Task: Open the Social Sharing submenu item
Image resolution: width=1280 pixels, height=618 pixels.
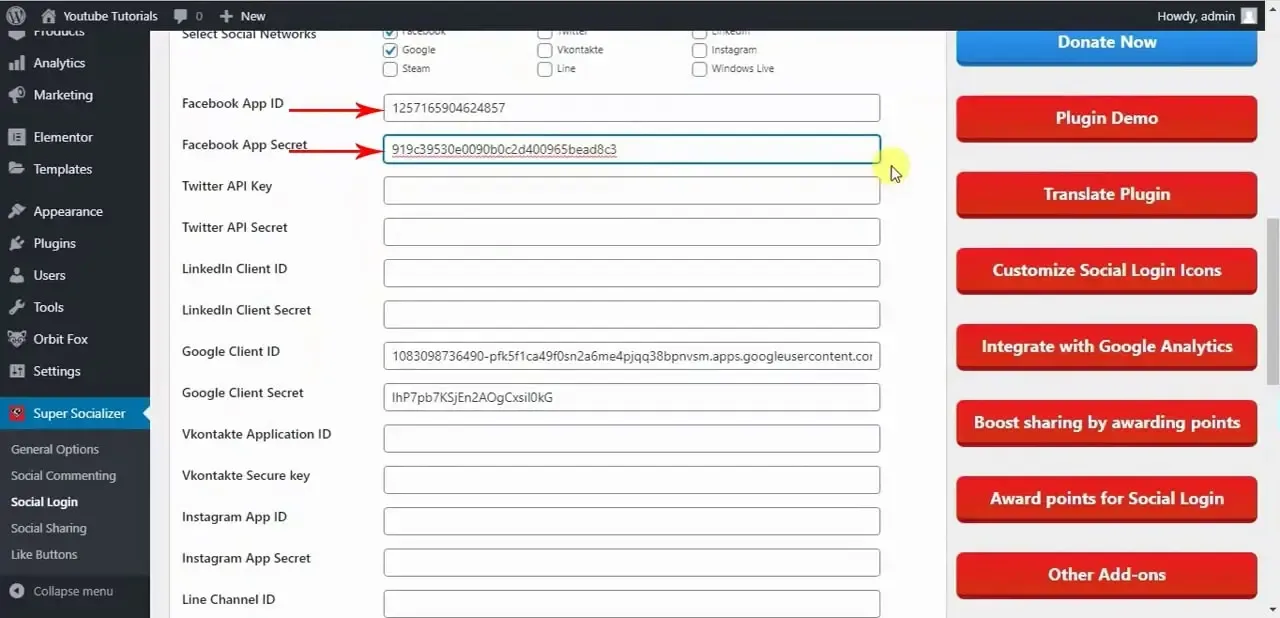Action: tap(49, 528)
